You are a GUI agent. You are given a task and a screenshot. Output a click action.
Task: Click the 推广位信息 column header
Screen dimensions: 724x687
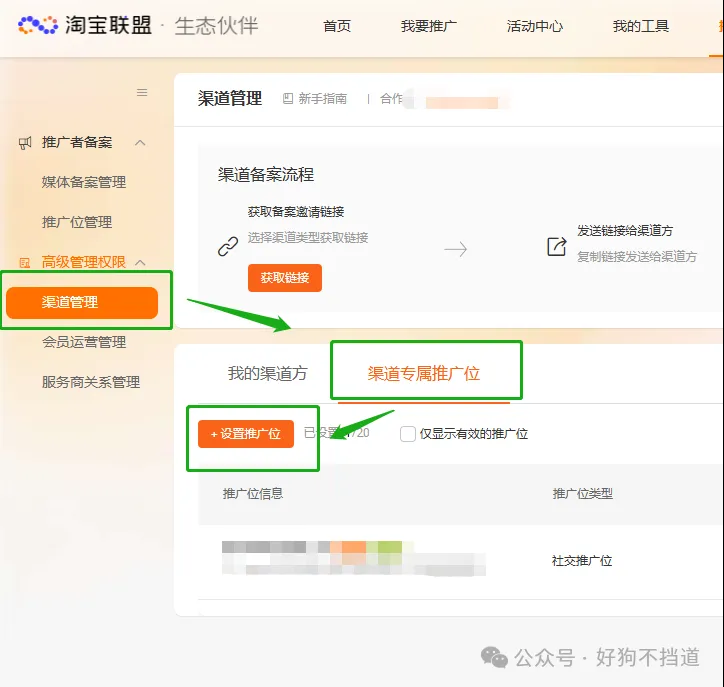253,494
